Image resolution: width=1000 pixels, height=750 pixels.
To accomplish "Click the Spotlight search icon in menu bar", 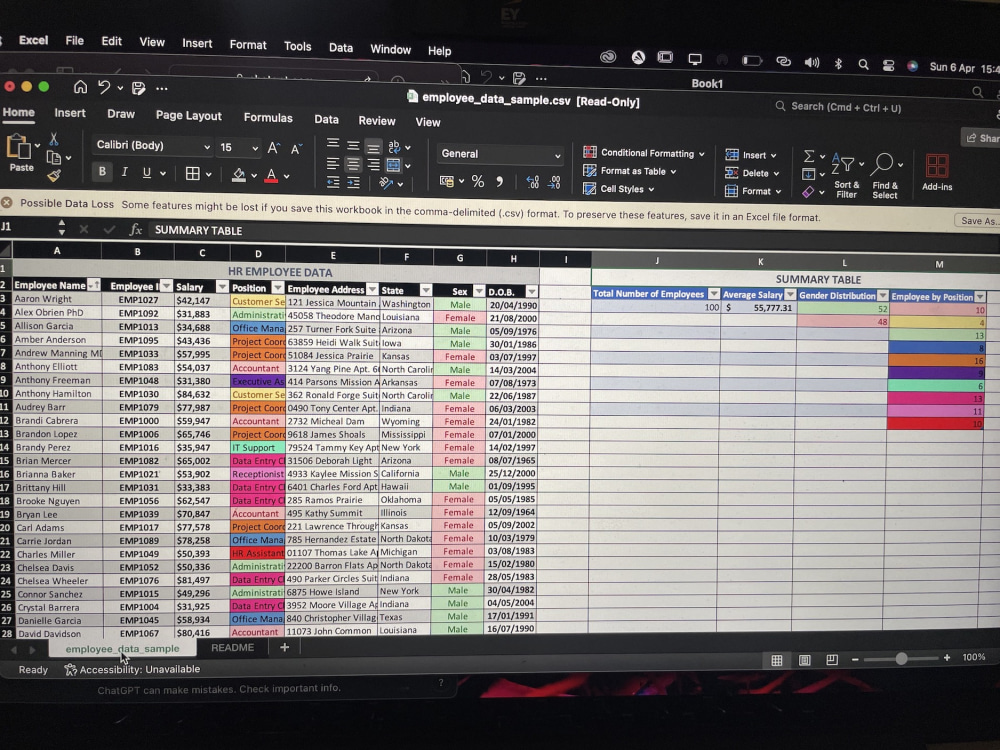I will [x=863, y=64].
